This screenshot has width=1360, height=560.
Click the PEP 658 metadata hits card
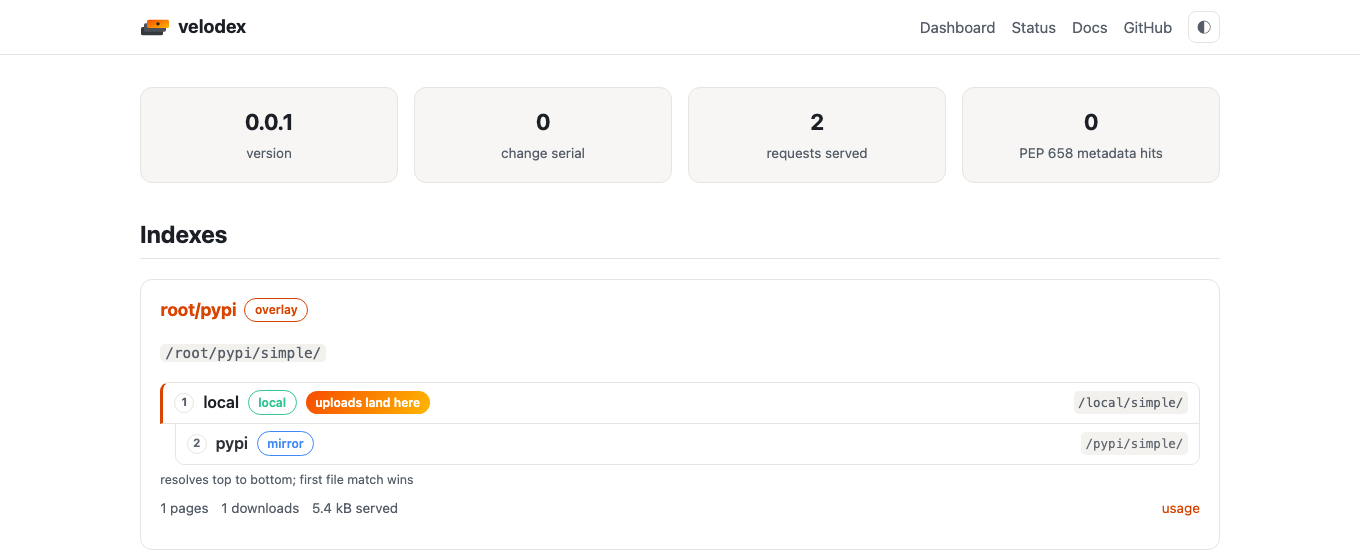coord(1091,135)
